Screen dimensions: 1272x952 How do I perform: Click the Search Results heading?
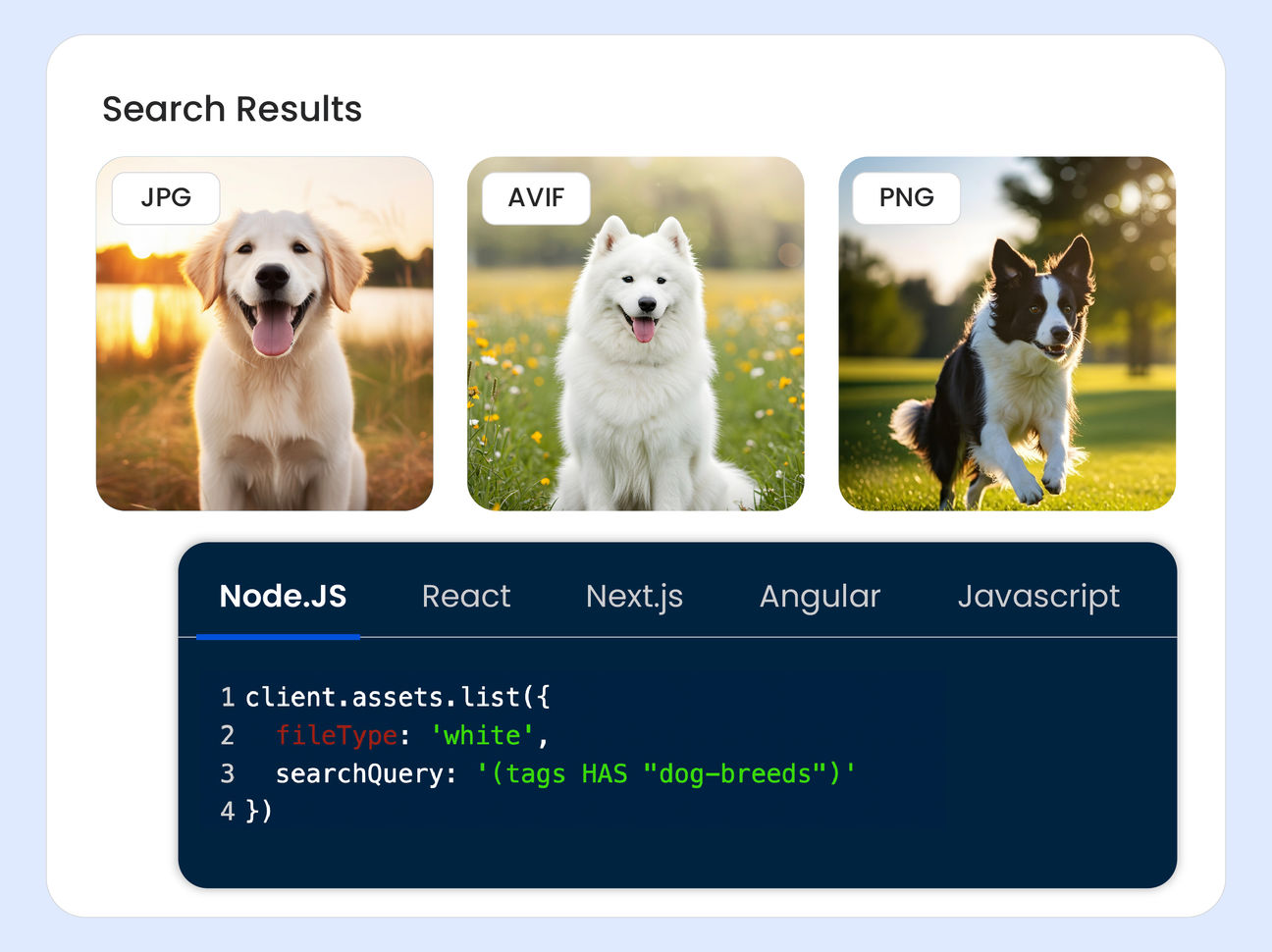point(233,109)
